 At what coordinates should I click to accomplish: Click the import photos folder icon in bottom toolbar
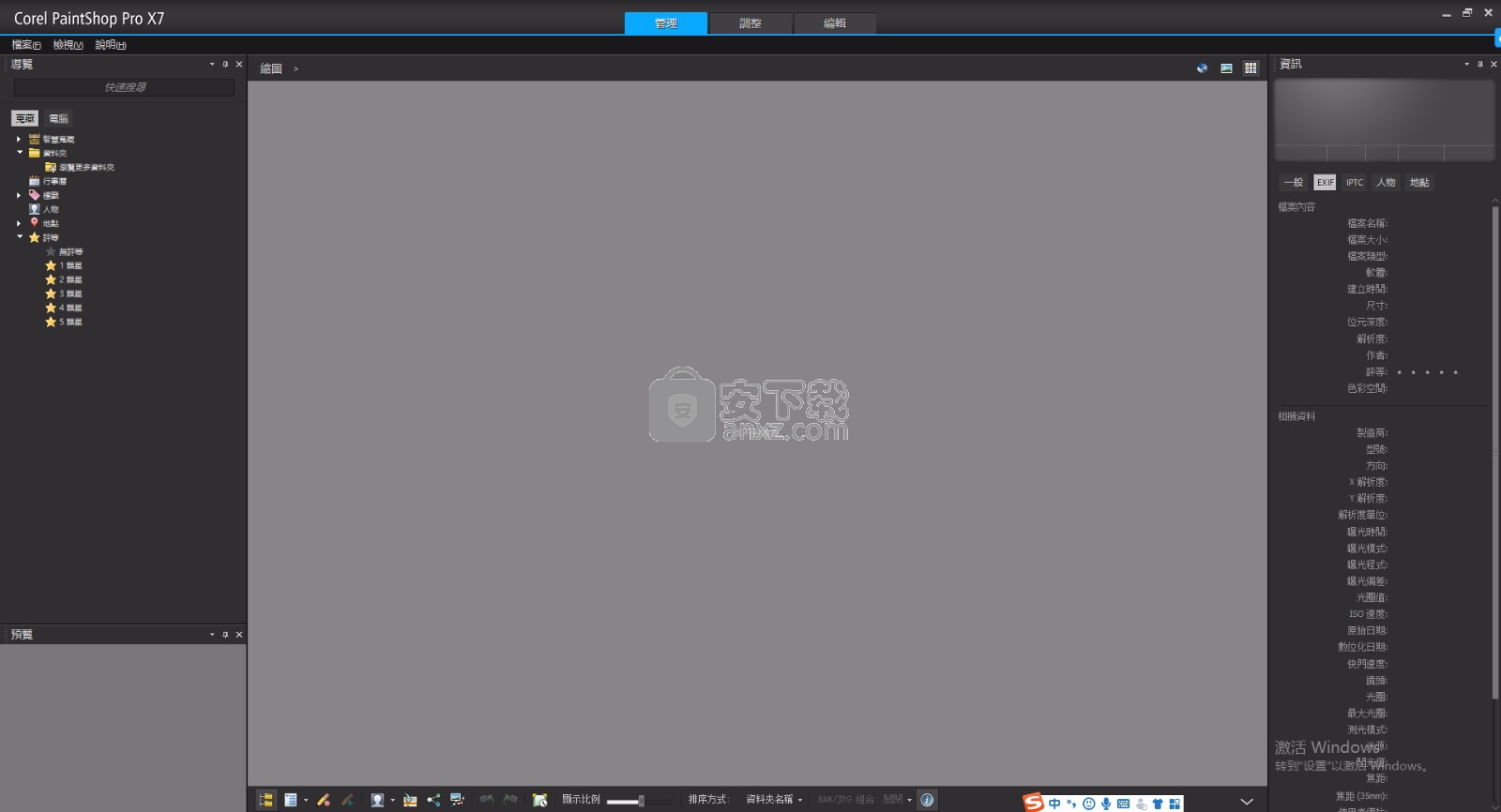pyautogui.click(x=410, y=800)
